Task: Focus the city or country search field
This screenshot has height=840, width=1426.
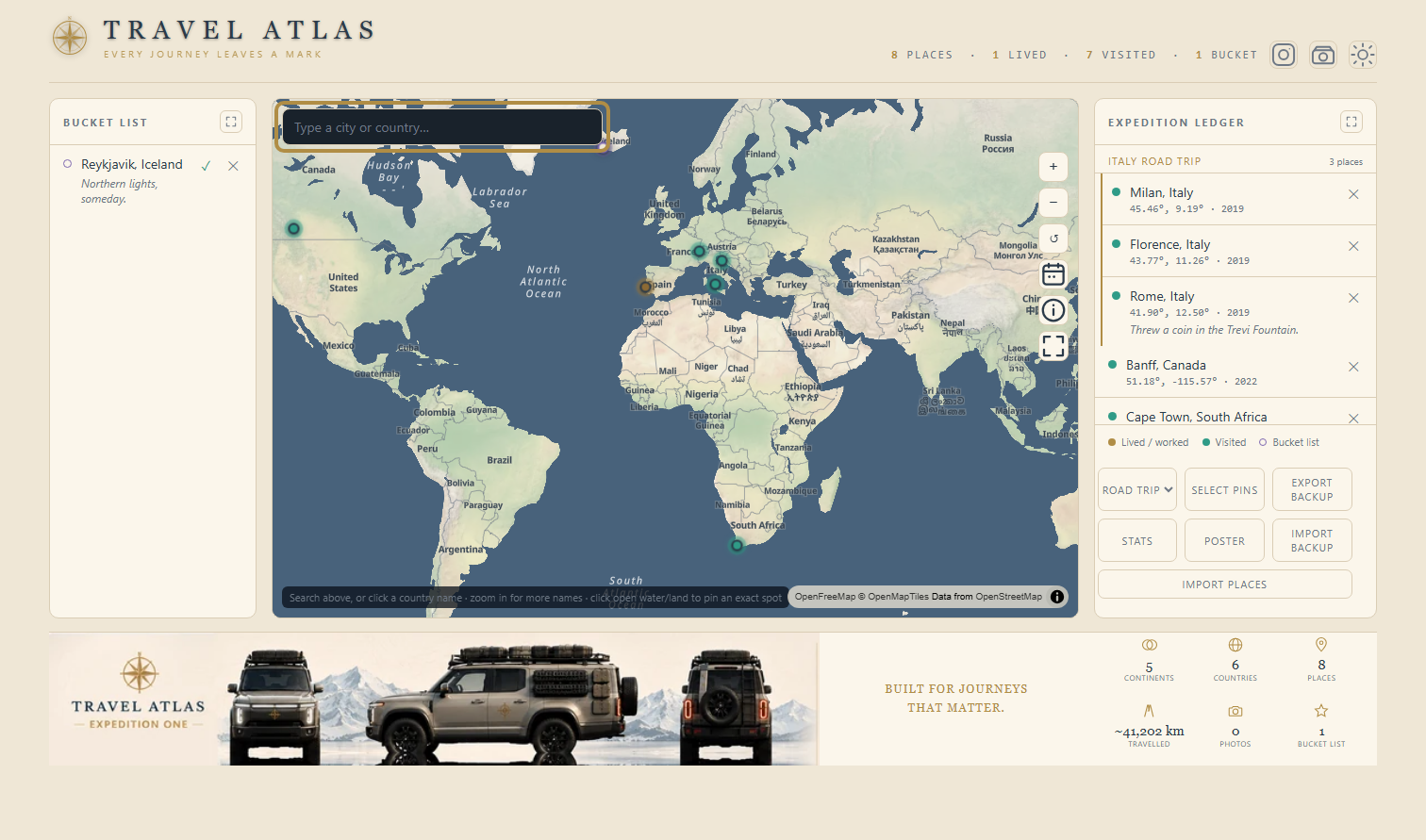Action: coord(442,127)
